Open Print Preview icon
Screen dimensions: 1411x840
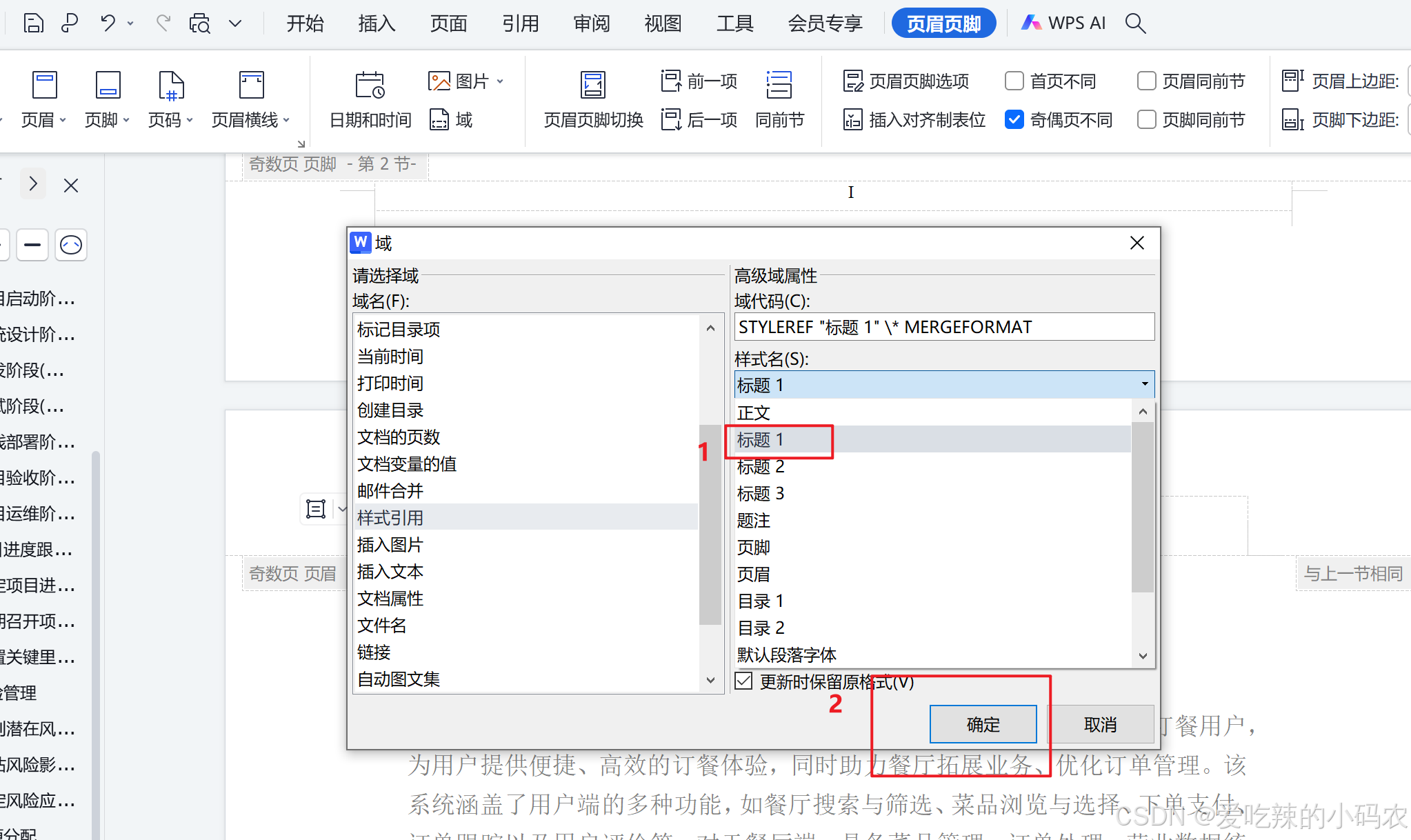pos(200,23)
